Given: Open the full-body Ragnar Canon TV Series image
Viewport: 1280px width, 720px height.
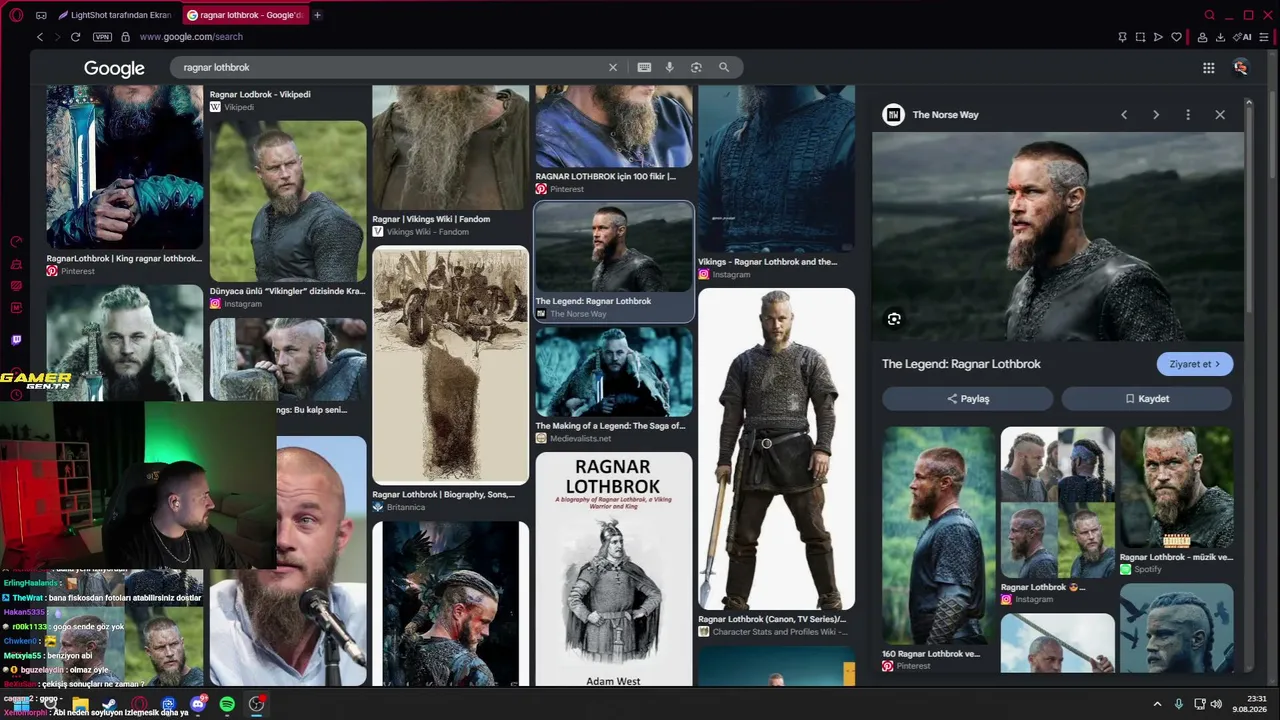Looking at the screenshot, I should [x=776, y=449].
